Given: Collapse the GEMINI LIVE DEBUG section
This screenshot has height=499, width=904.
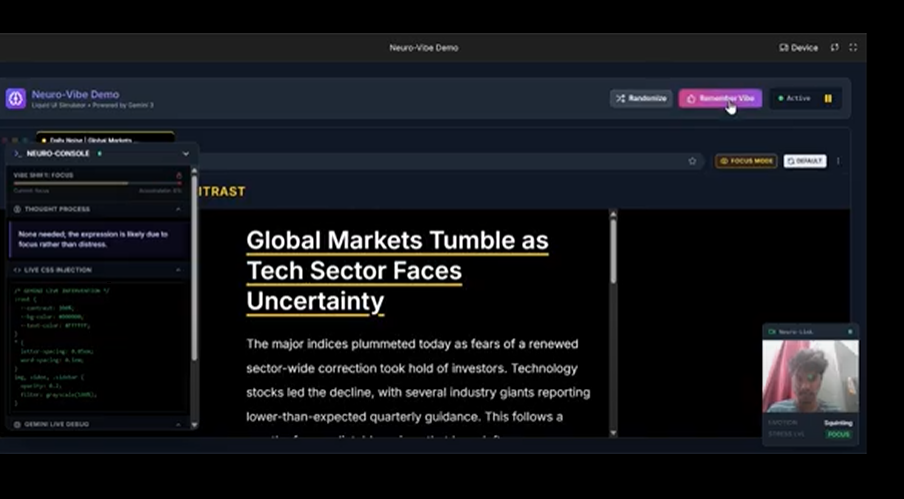Looking at the screenshot, I should click(178, 425).
